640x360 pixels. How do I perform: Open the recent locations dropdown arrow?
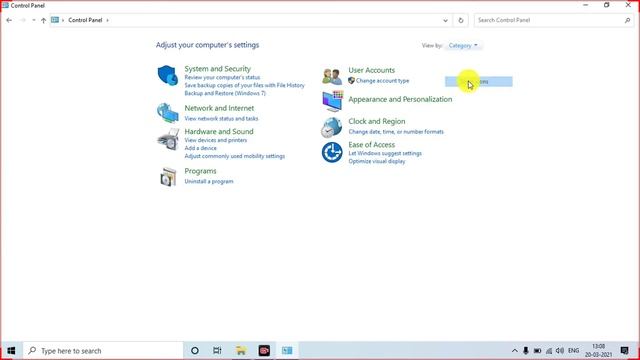click(x=34, y=20)
